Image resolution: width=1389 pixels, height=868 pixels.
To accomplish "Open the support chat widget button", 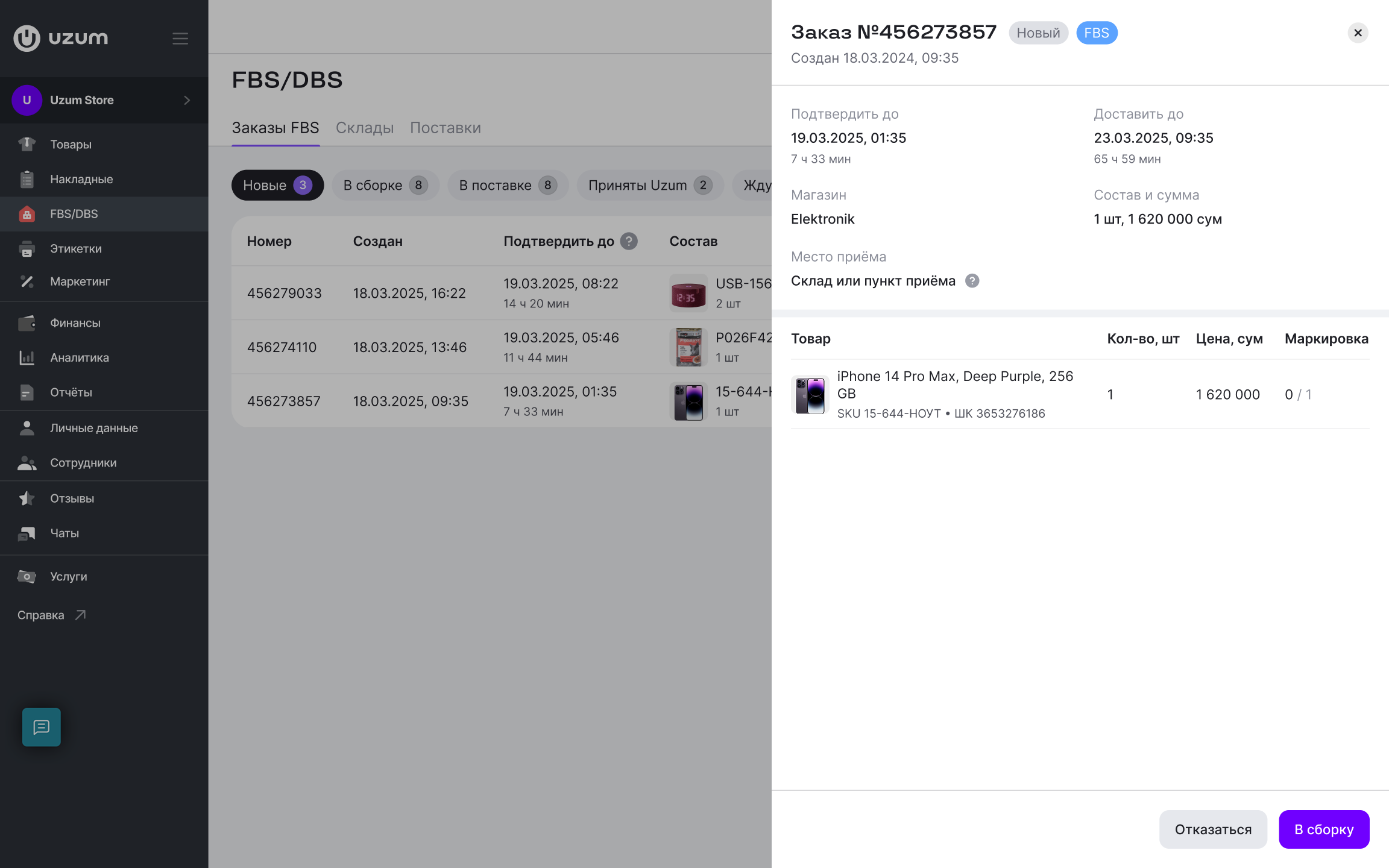I will tap(41, 727).
